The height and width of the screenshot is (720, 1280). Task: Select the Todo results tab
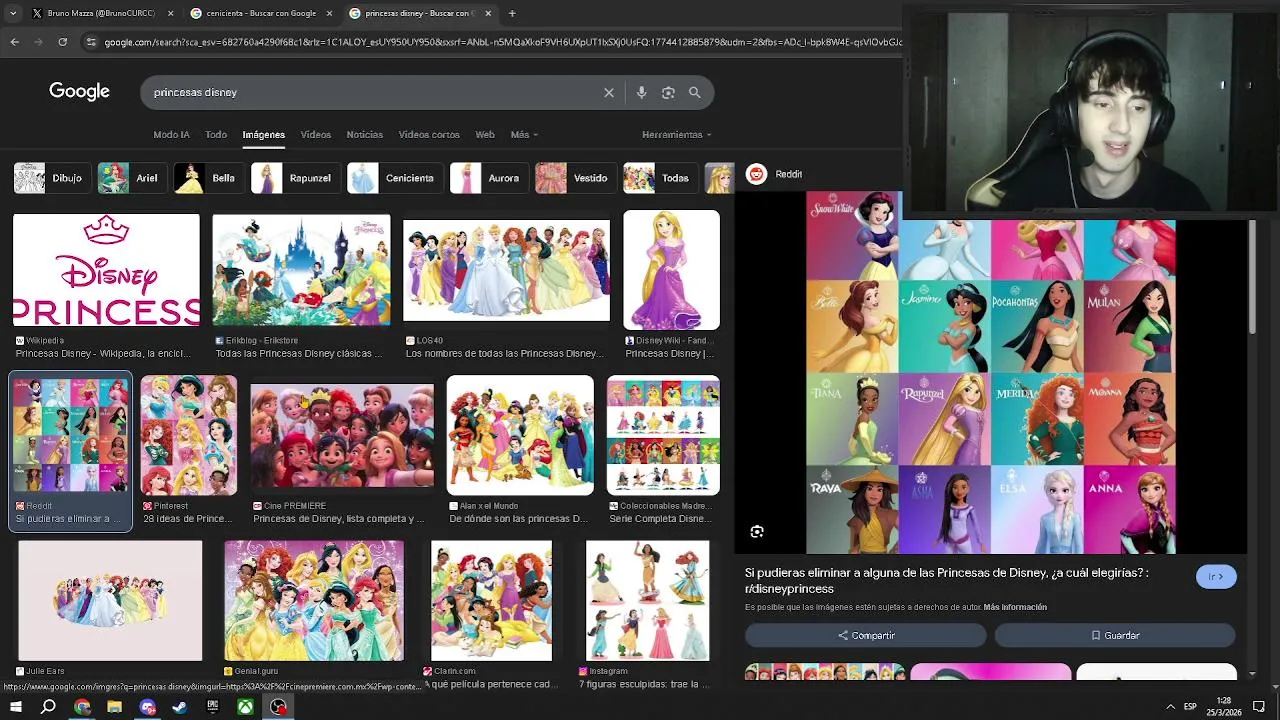click(x=216, y=134)
